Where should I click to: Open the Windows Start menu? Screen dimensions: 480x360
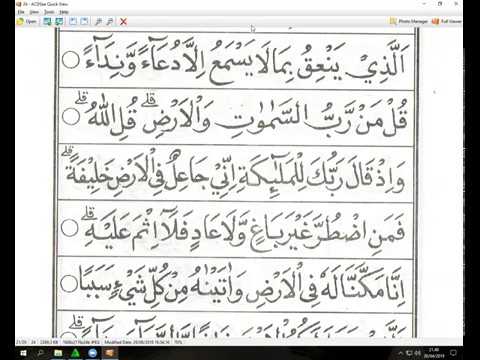point(23,353)
